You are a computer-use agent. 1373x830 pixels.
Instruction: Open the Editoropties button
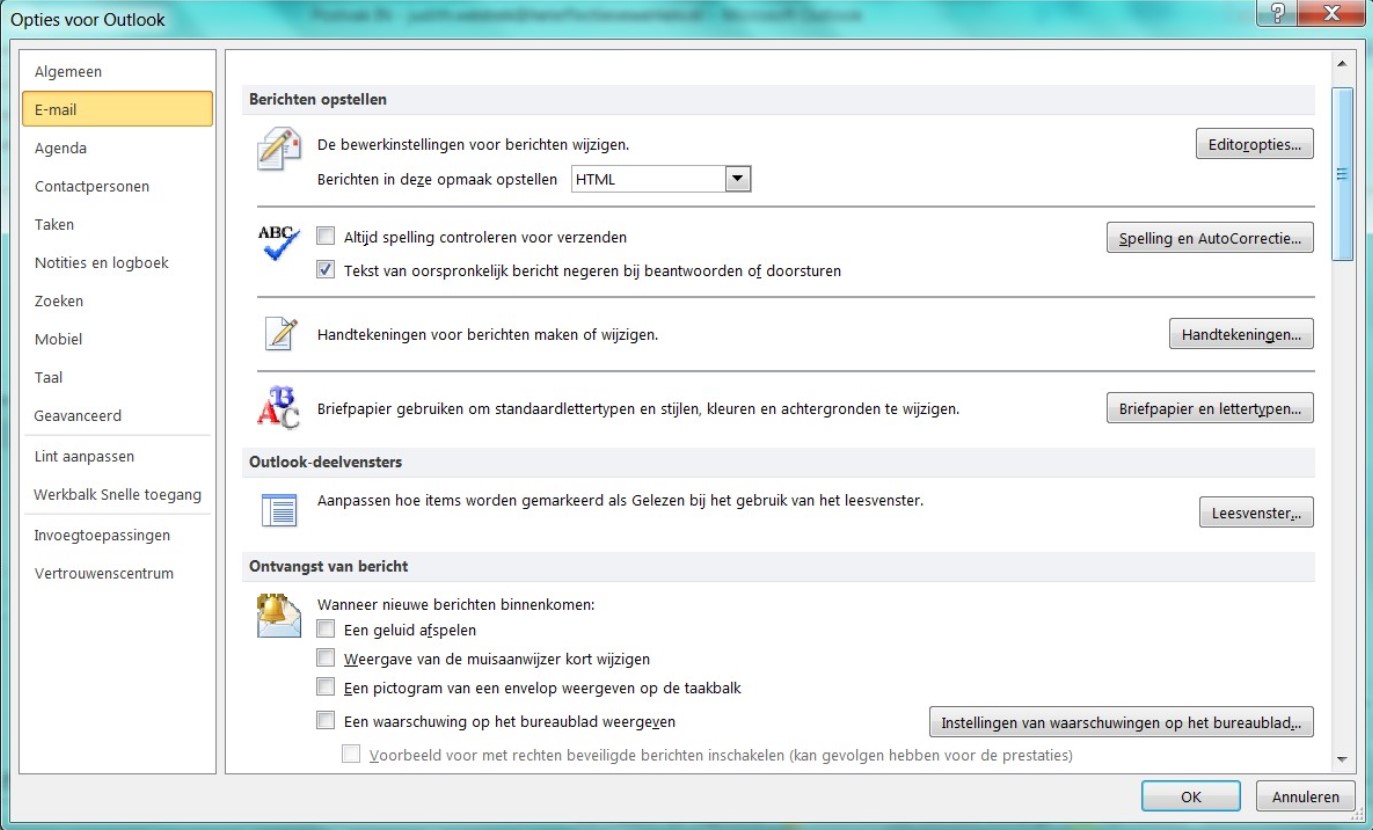coord(1254,144)
